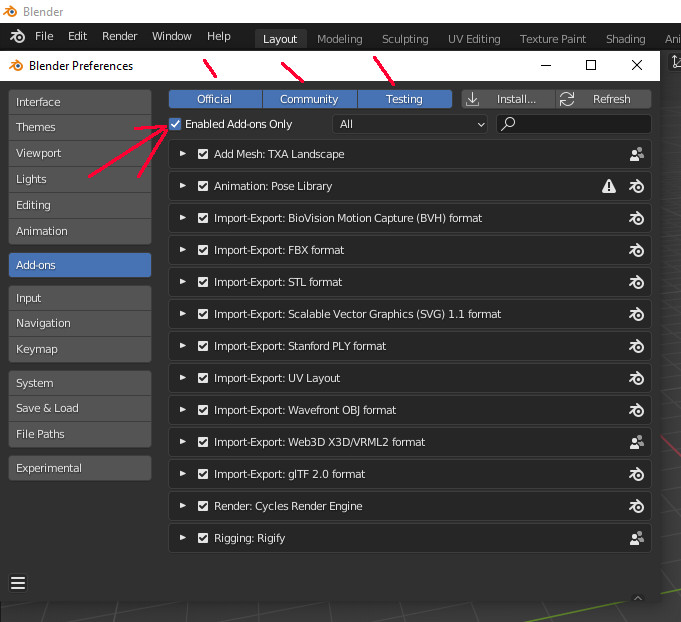Expand the Rigify add-on details
This screenshot has width=681, height=622.
183,538
